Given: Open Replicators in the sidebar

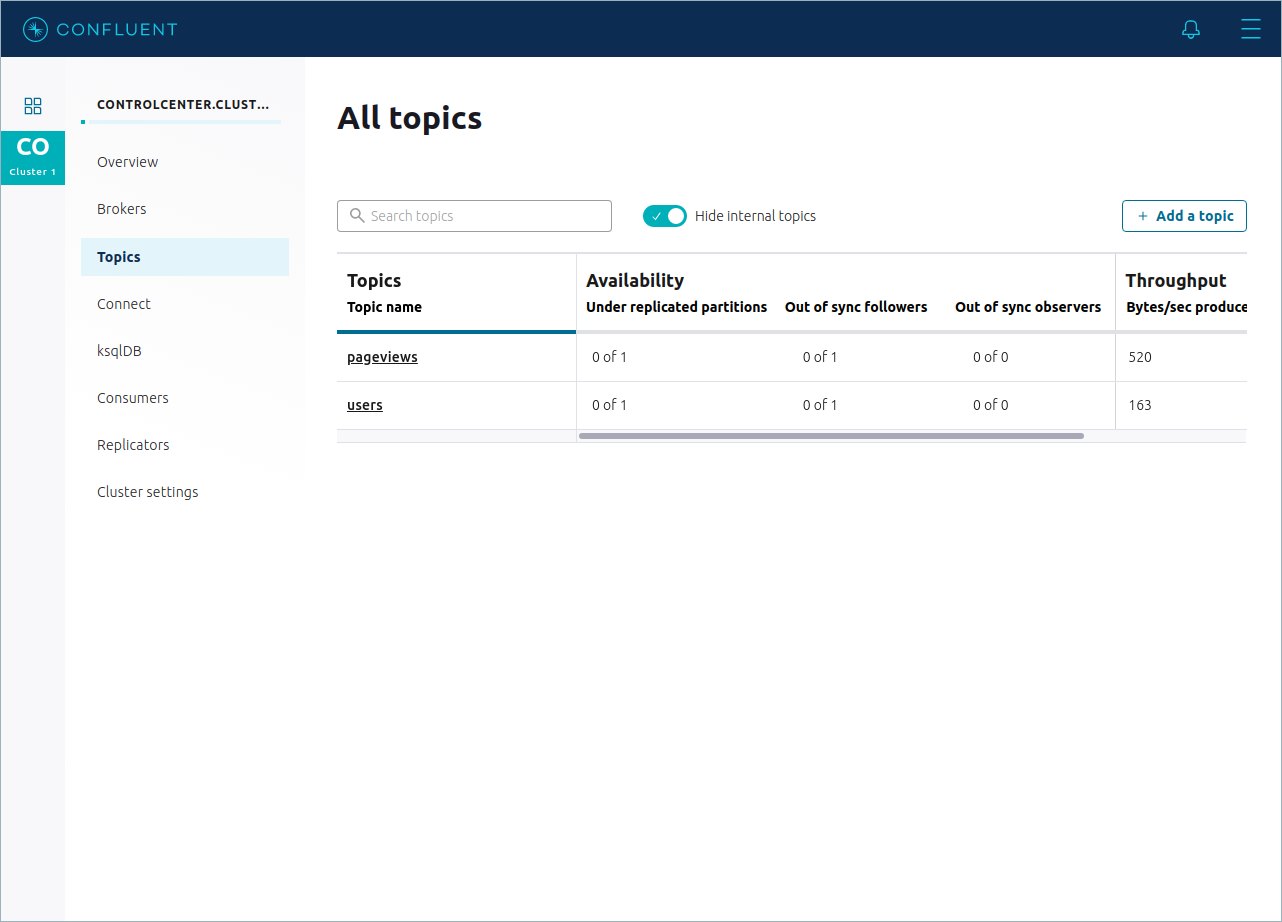Looking at the screenshot, I should [133, 445].
